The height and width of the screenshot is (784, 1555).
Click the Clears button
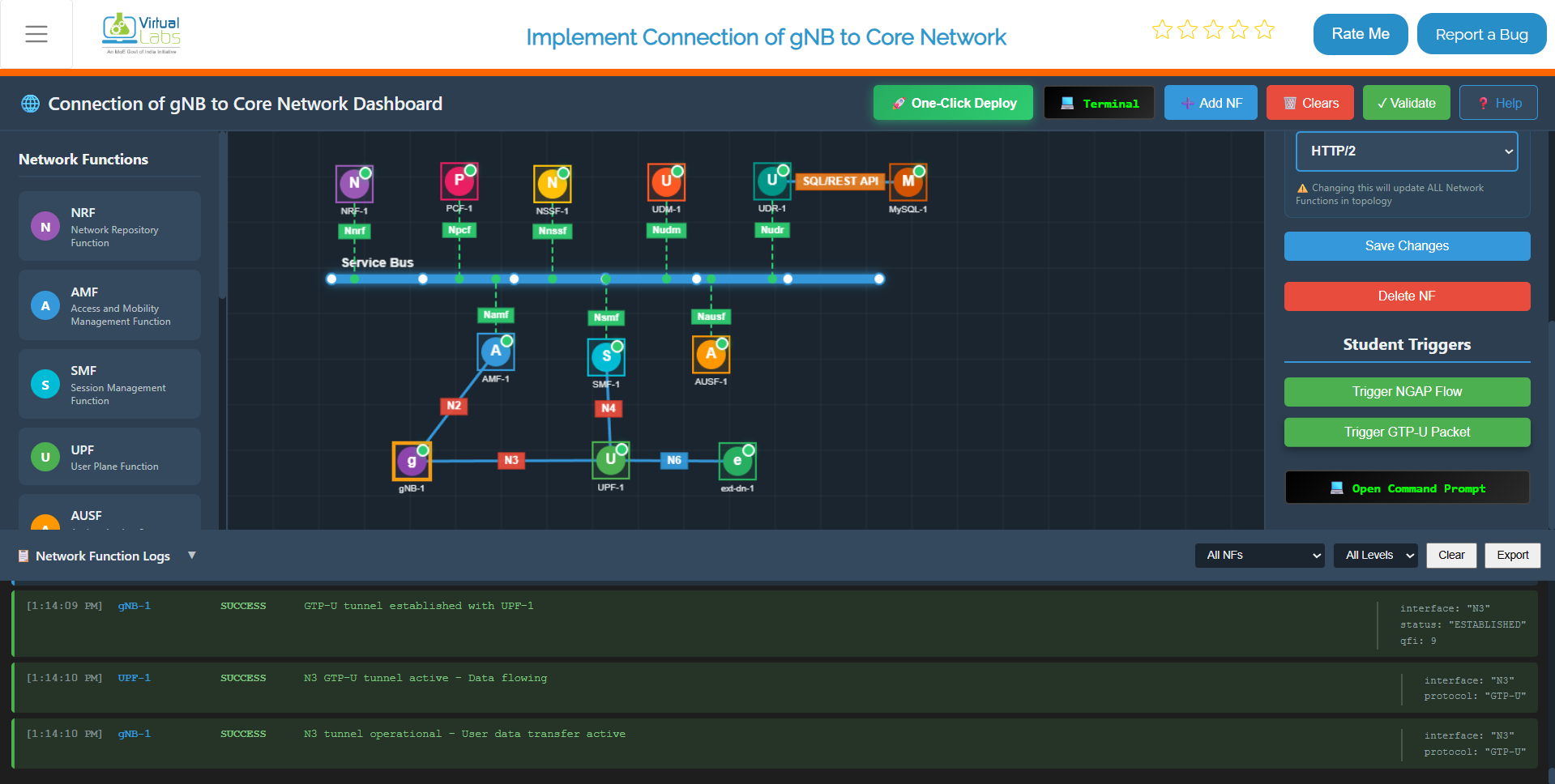[x=1310, y=103]
